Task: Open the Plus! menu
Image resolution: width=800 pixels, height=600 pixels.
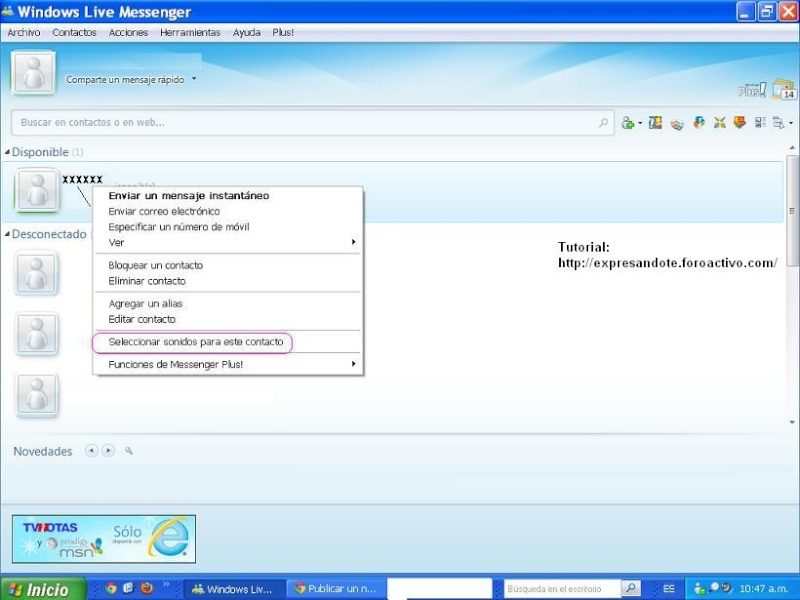Action: tap(283, 33)
